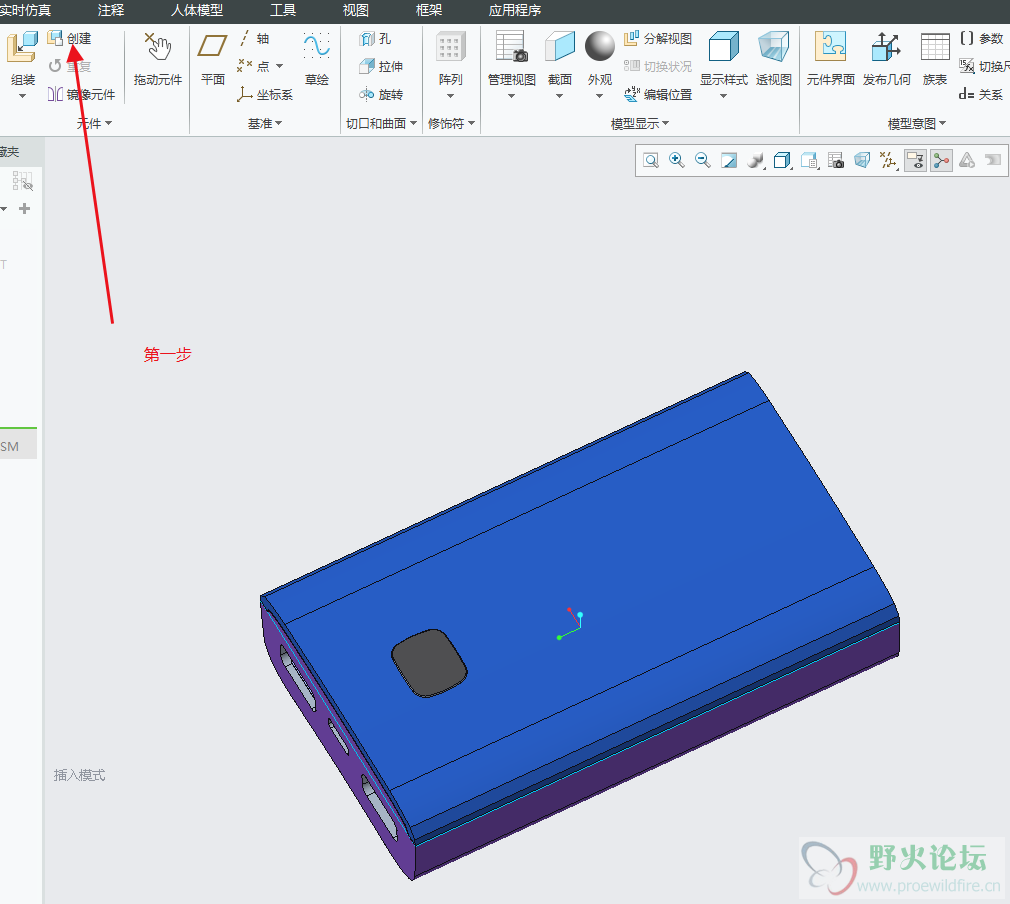Image resolution: width=1010 pixels, height=904 pixels.
Task: Open the 显示样式 dropdown arrow in ribbon
Action: 723,96
